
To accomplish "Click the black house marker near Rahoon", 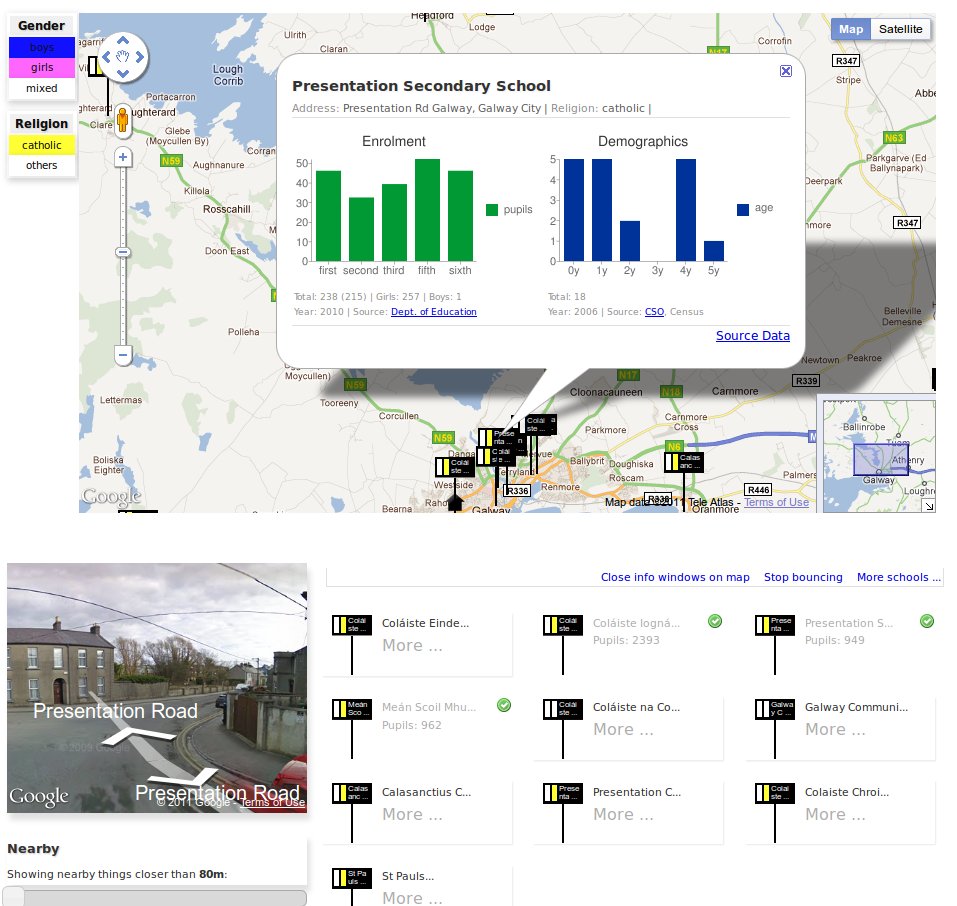I will (x=455, y=503).
